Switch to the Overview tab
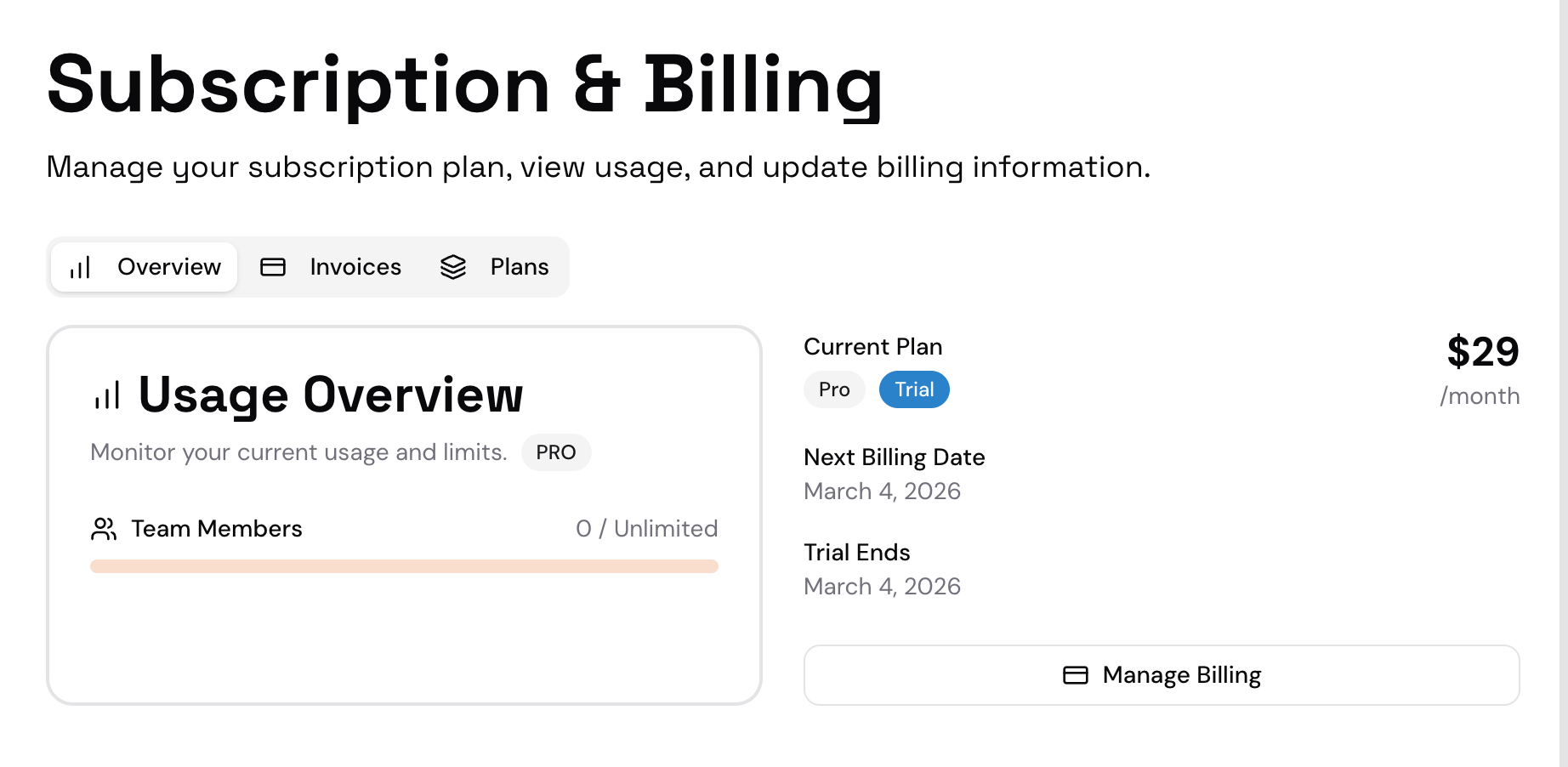The width and height of the screenshot is (1568, 767). pyautogui.click(x=145, y=267)
